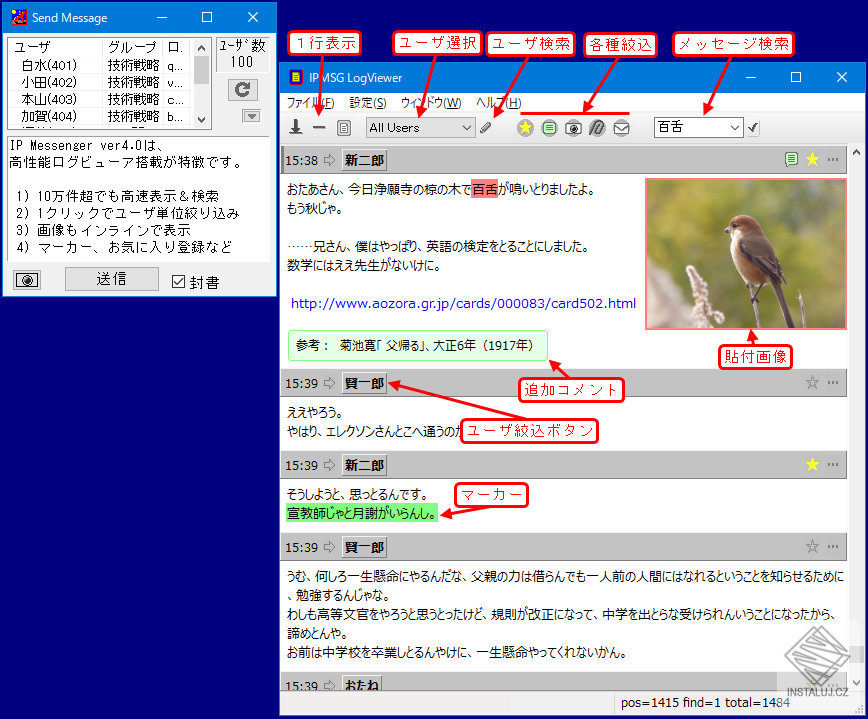Open the 百舌 search history dropdown

[x=735, y=128]
